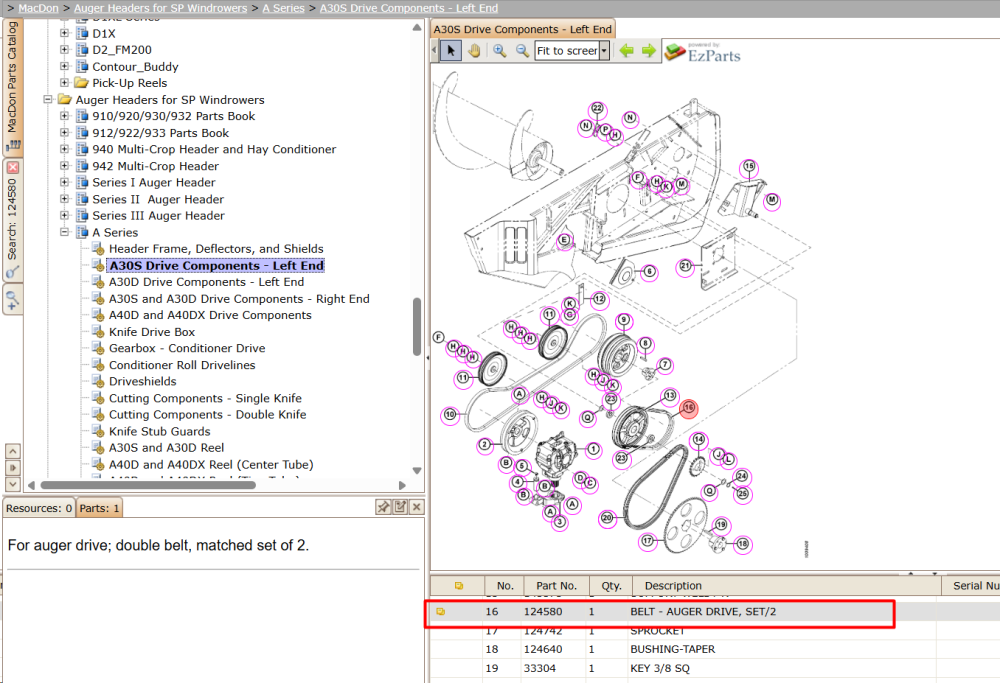Viewport: 1000px width, 683px height.
Task: Click the middle panel navigation button
Action: coord(13,468)
